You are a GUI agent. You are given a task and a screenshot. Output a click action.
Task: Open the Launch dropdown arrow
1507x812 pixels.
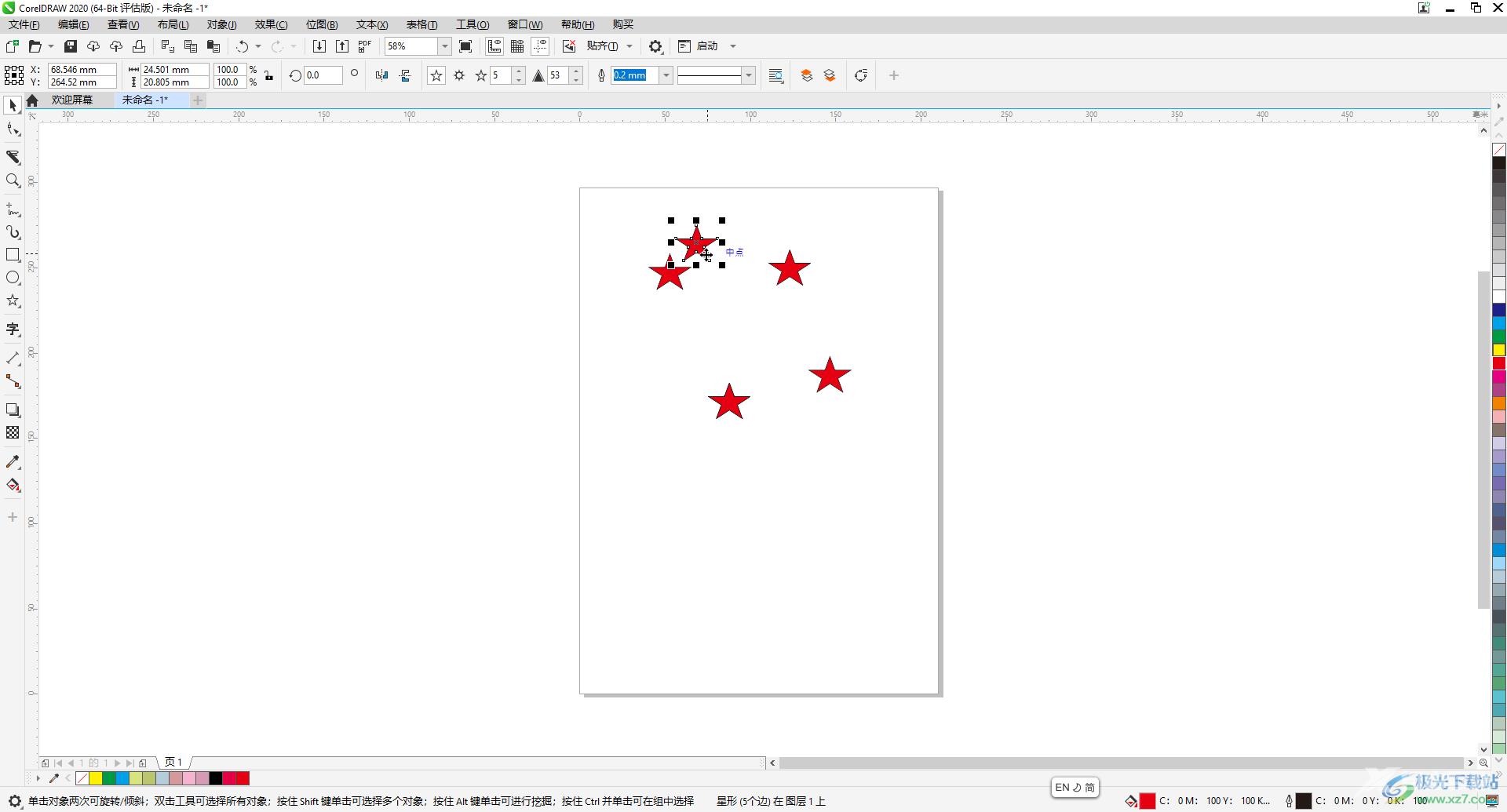point(733,46)
